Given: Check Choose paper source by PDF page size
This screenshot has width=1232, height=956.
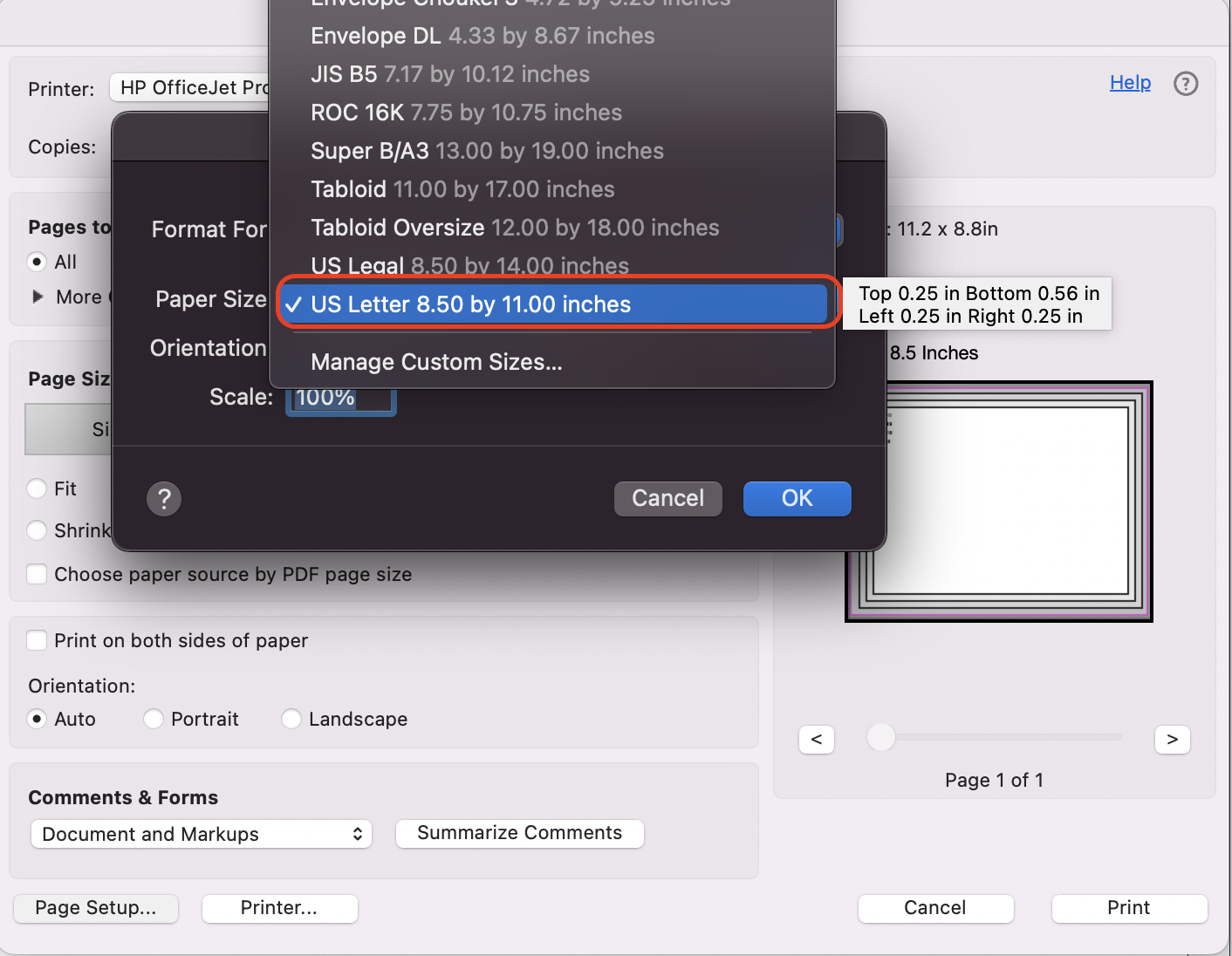Looking at the screenshot, I should click(x=37, y=574).
